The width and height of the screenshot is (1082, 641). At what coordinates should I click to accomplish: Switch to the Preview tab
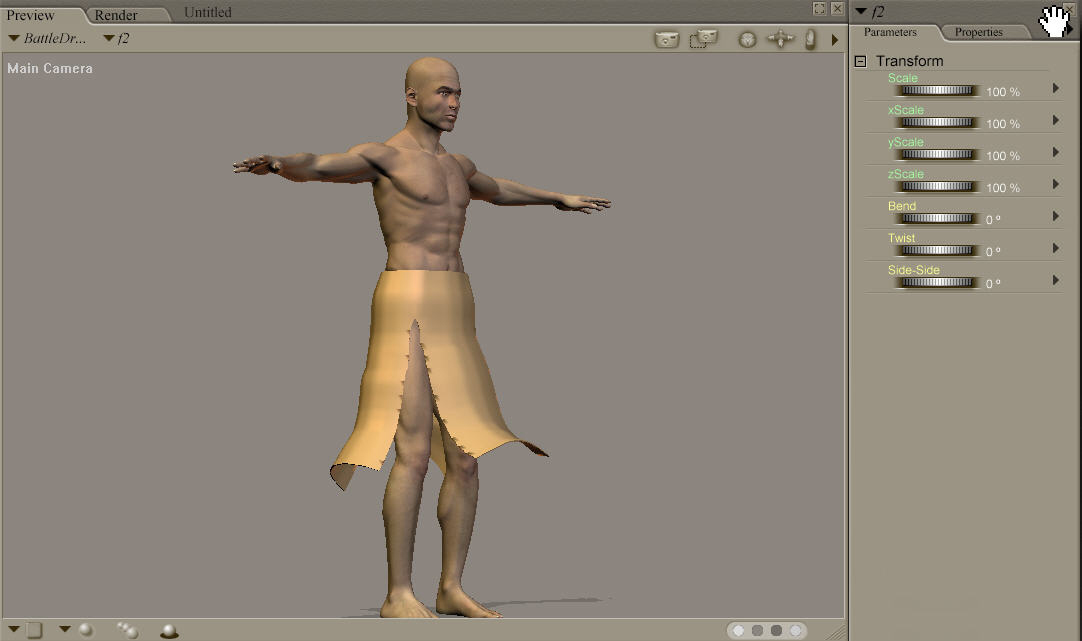[30, 15]
